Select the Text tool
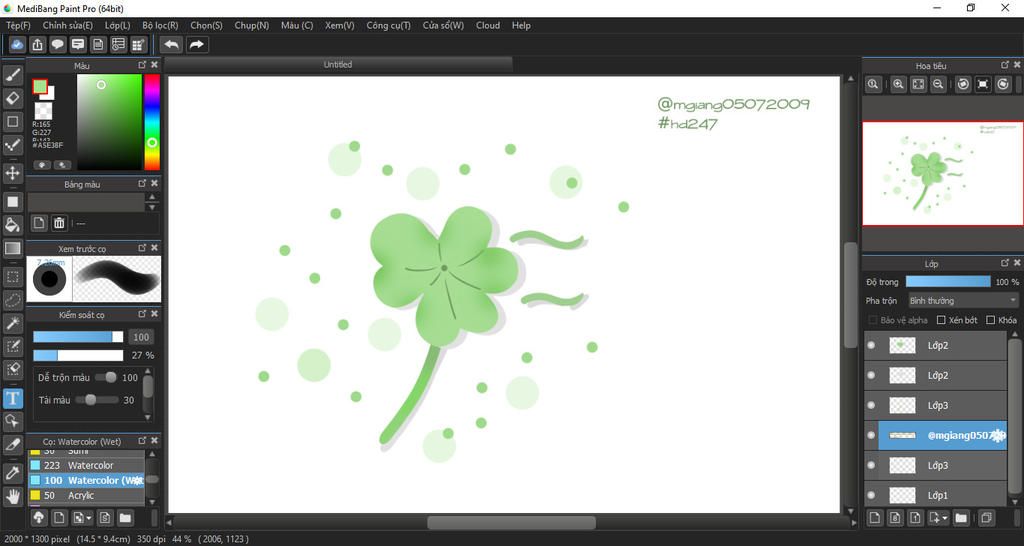This screenshot has height=546, width=1024. click(x=12, y=398)
